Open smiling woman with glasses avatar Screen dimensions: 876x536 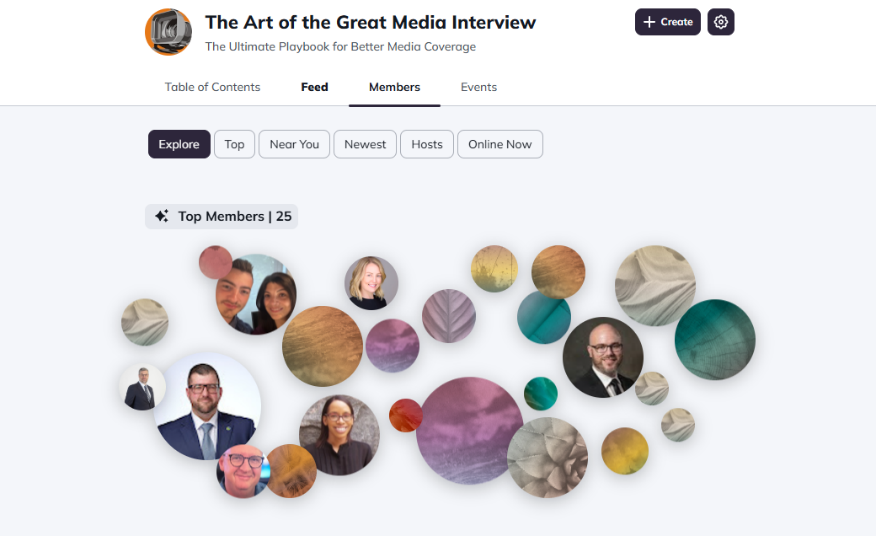pos(339,435)
